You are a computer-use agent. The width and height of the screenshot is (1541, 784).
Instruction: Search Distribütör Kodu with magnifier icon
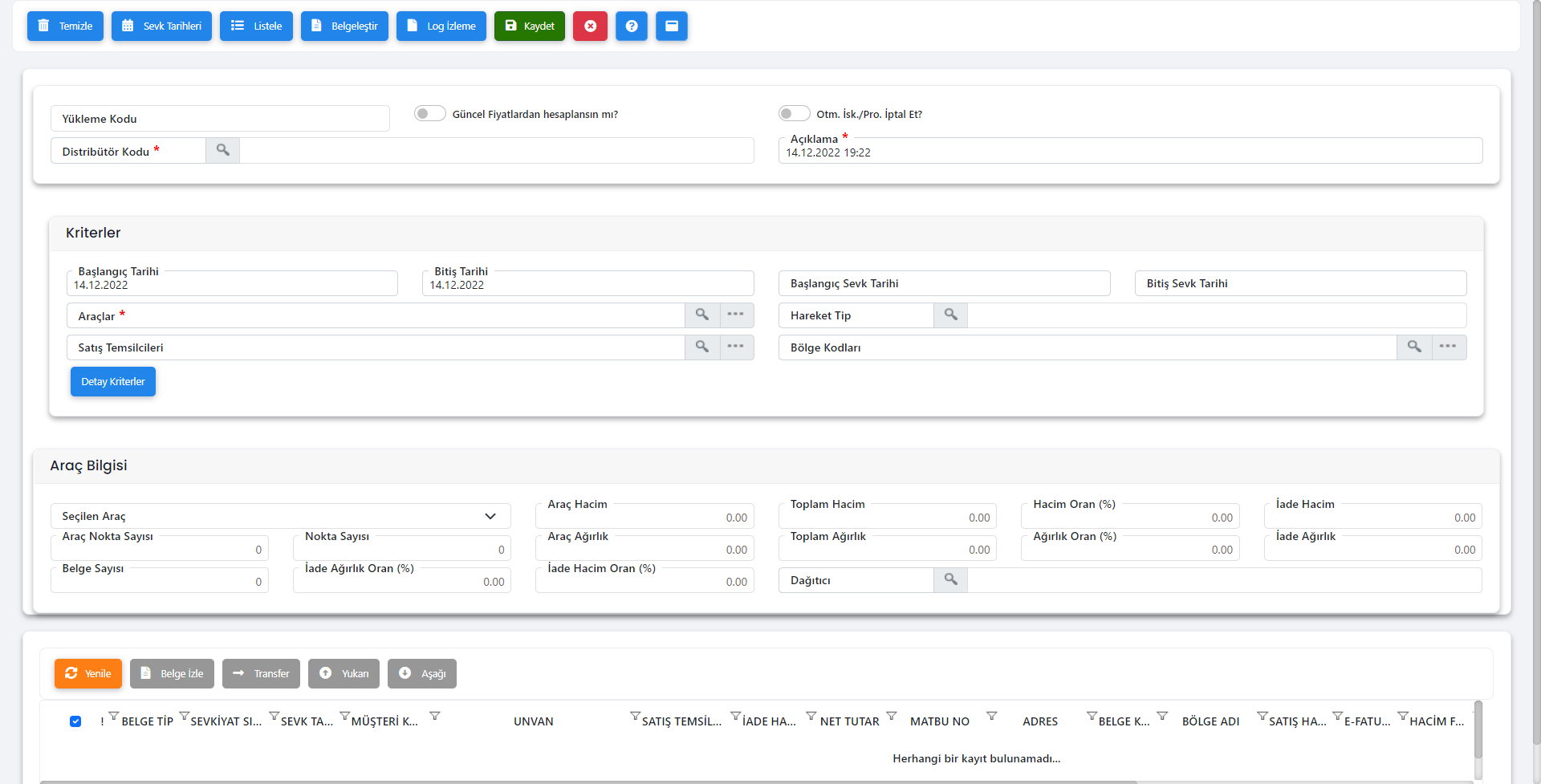tap(222, 150)
